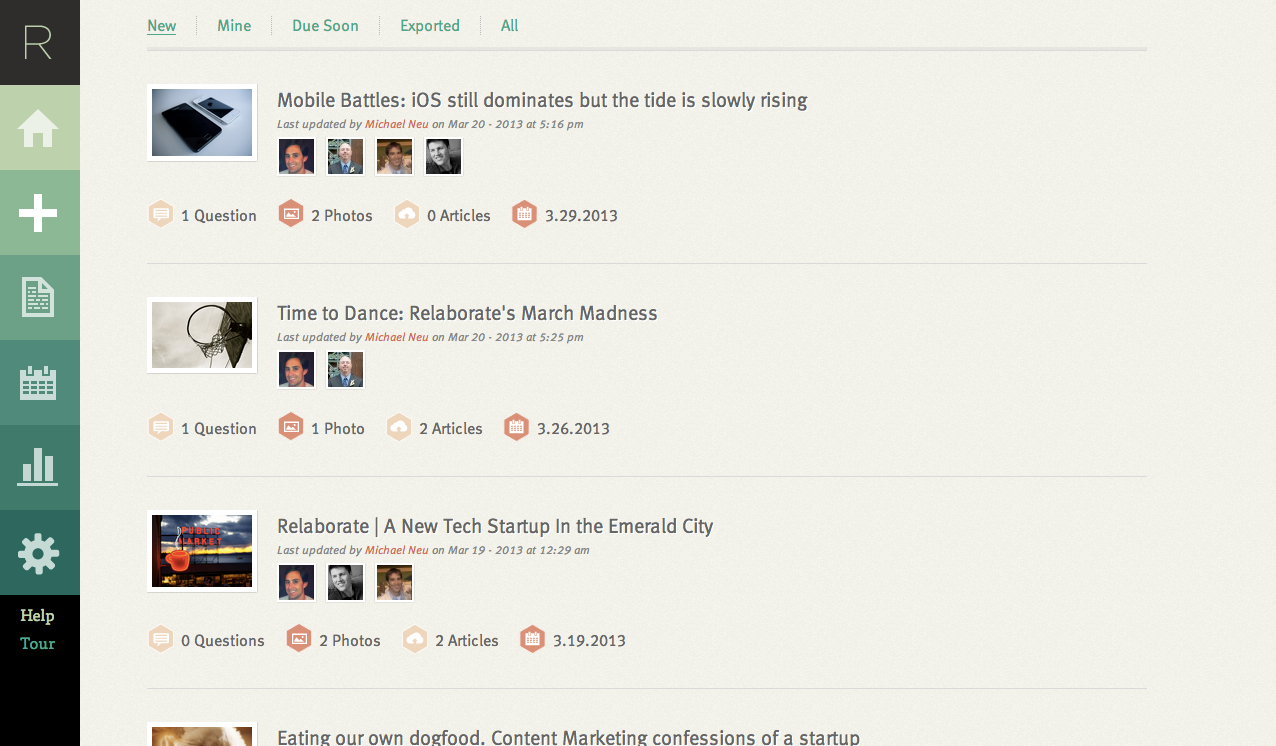Click the Public Market thumbnail image
This screenshot has height=746, width=1276.
[x=202, y=550]
